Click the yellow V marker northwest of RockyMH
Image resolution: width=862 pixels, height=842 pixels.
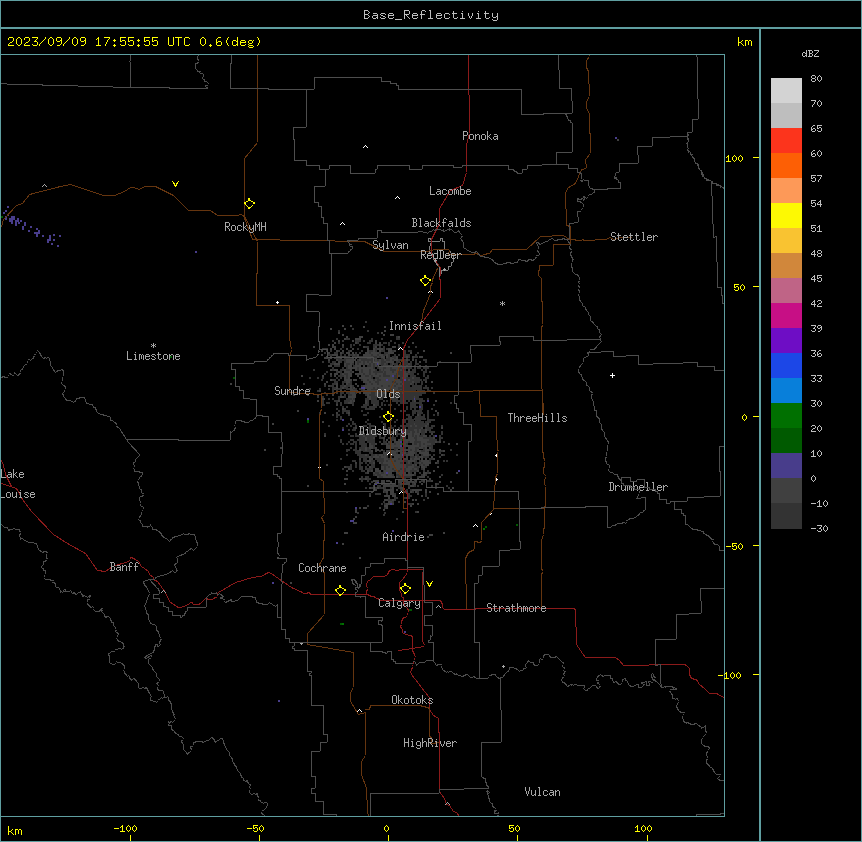175,184
